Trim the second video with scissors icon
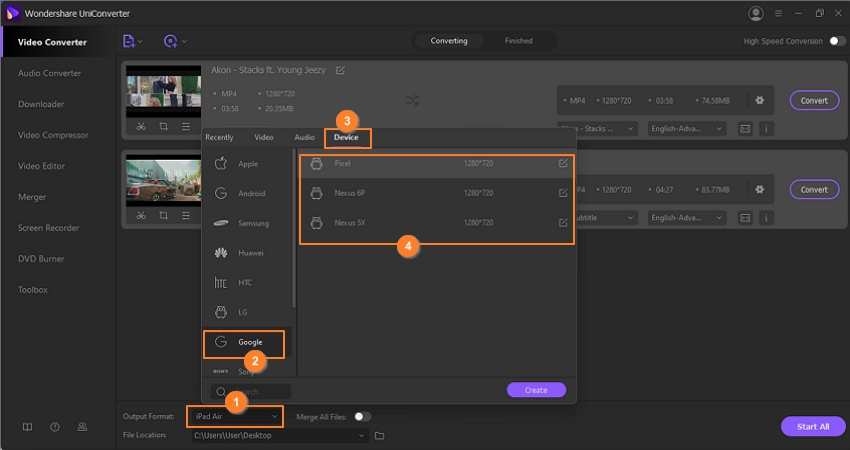The width and height of the screenshot is (850, 450). coord(141,215)
